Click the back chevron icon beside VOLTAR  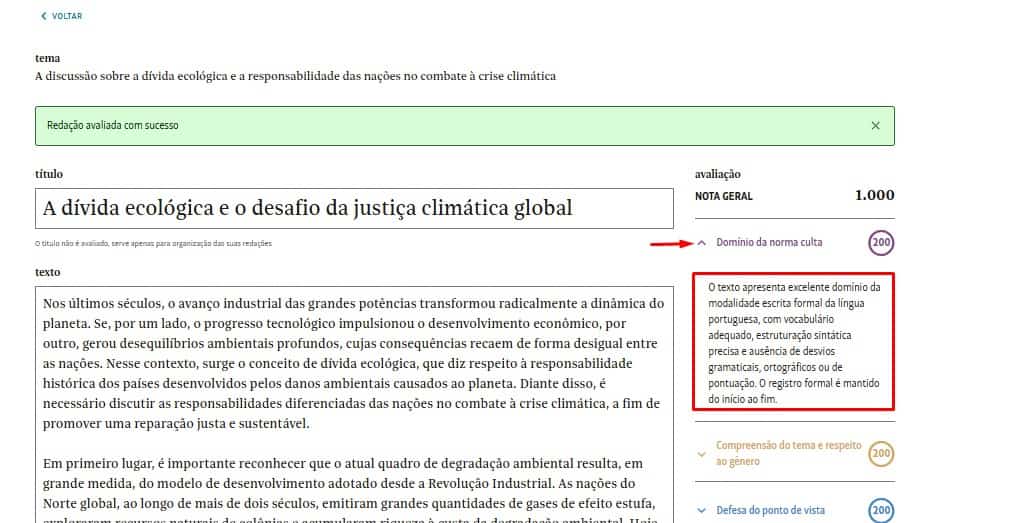pyautogui.click(x=43, y=16)
